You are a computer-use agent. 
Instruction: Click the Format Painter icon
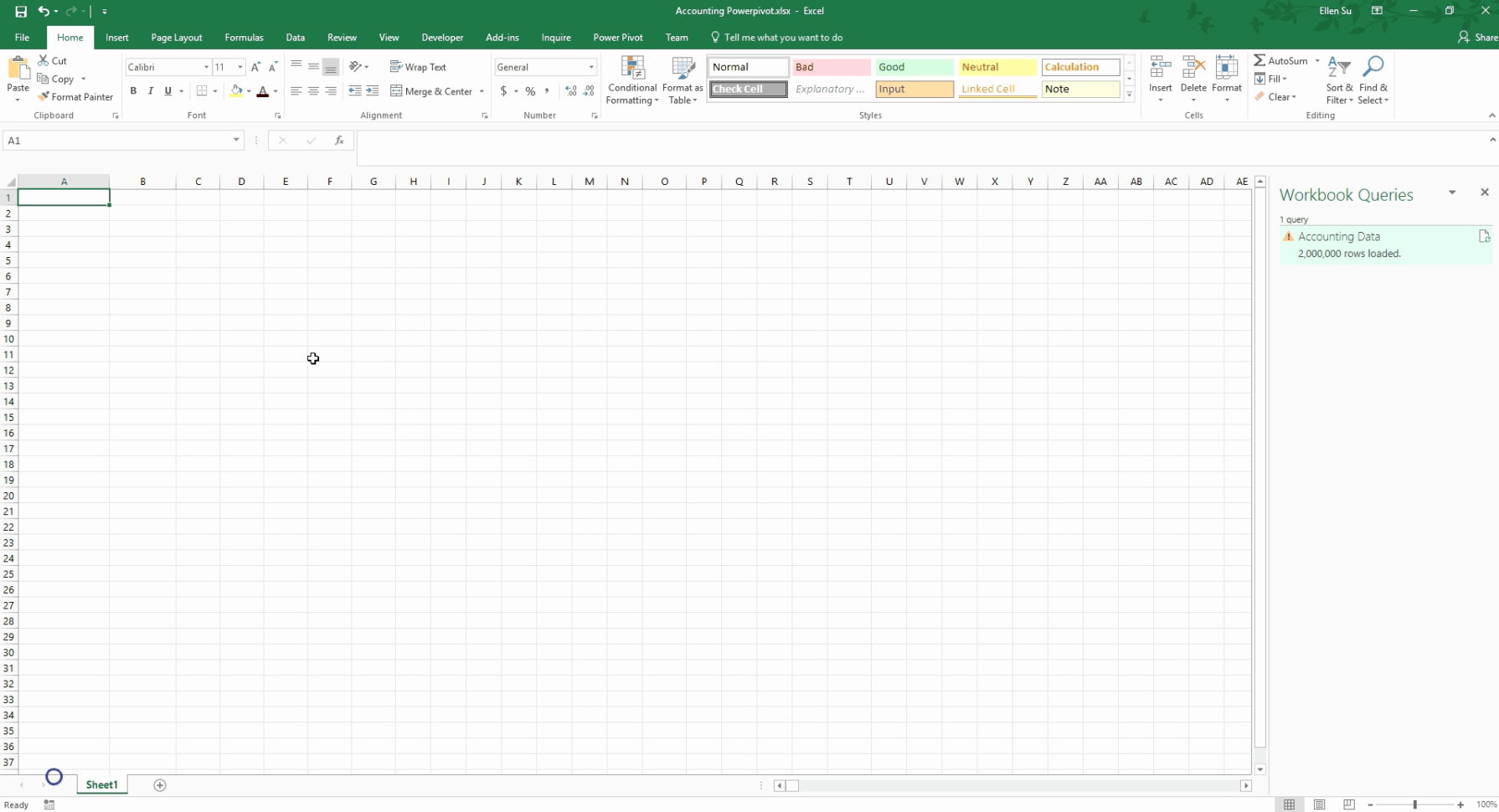(x=44, y=97)
